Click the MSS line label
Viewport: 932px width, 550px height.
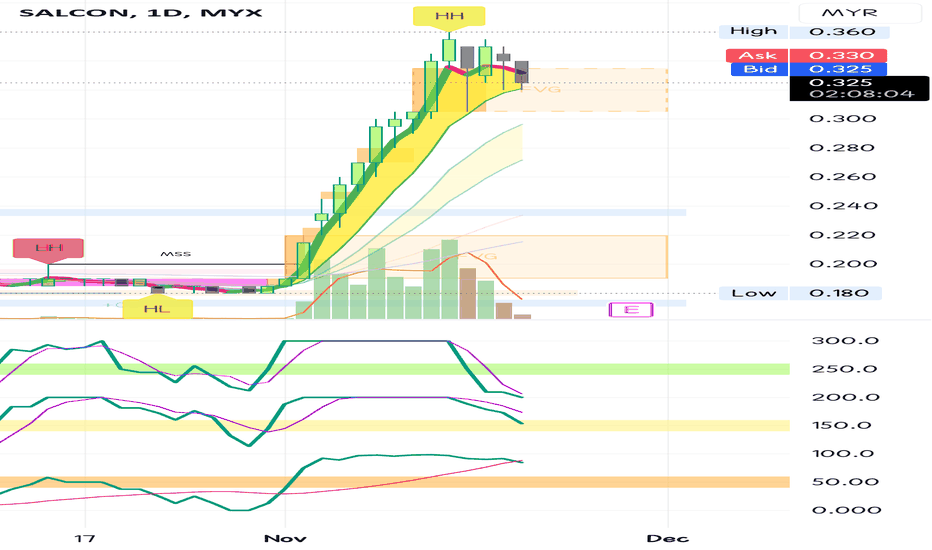175,254
